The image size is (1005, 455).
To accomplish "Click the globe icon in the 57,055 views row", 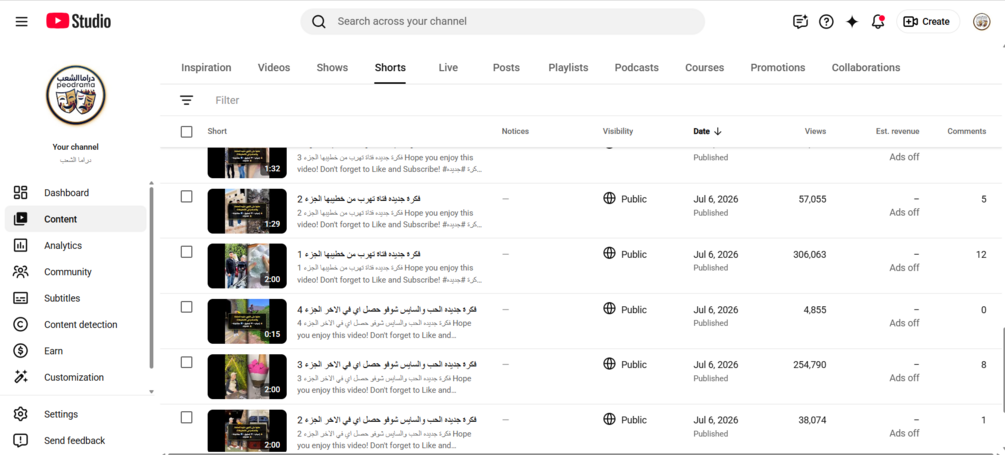I will [x=610, y=198].
